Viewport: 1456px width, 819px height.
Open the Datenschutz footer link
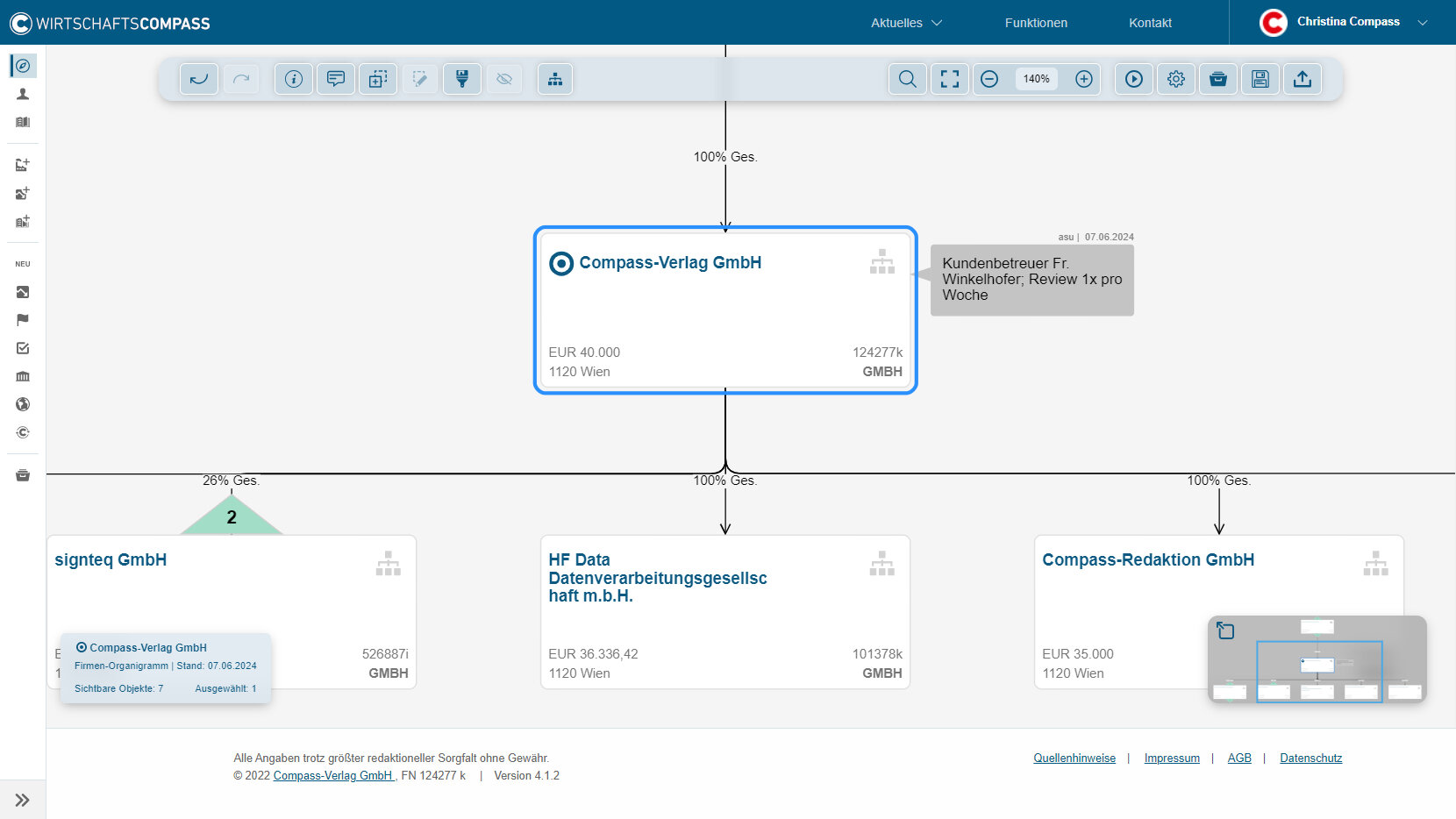click(x=1310, y=758)
